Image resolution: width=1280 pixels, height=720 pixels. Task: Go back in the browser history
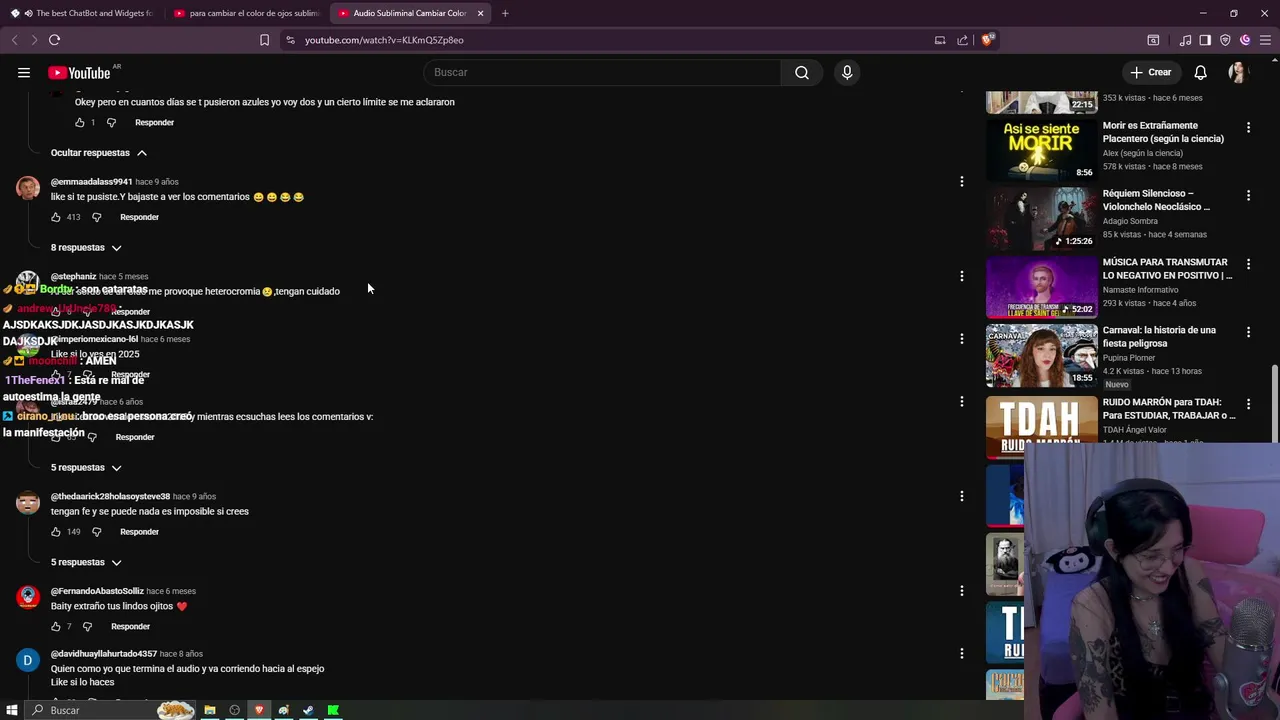(x=14, y=40)
